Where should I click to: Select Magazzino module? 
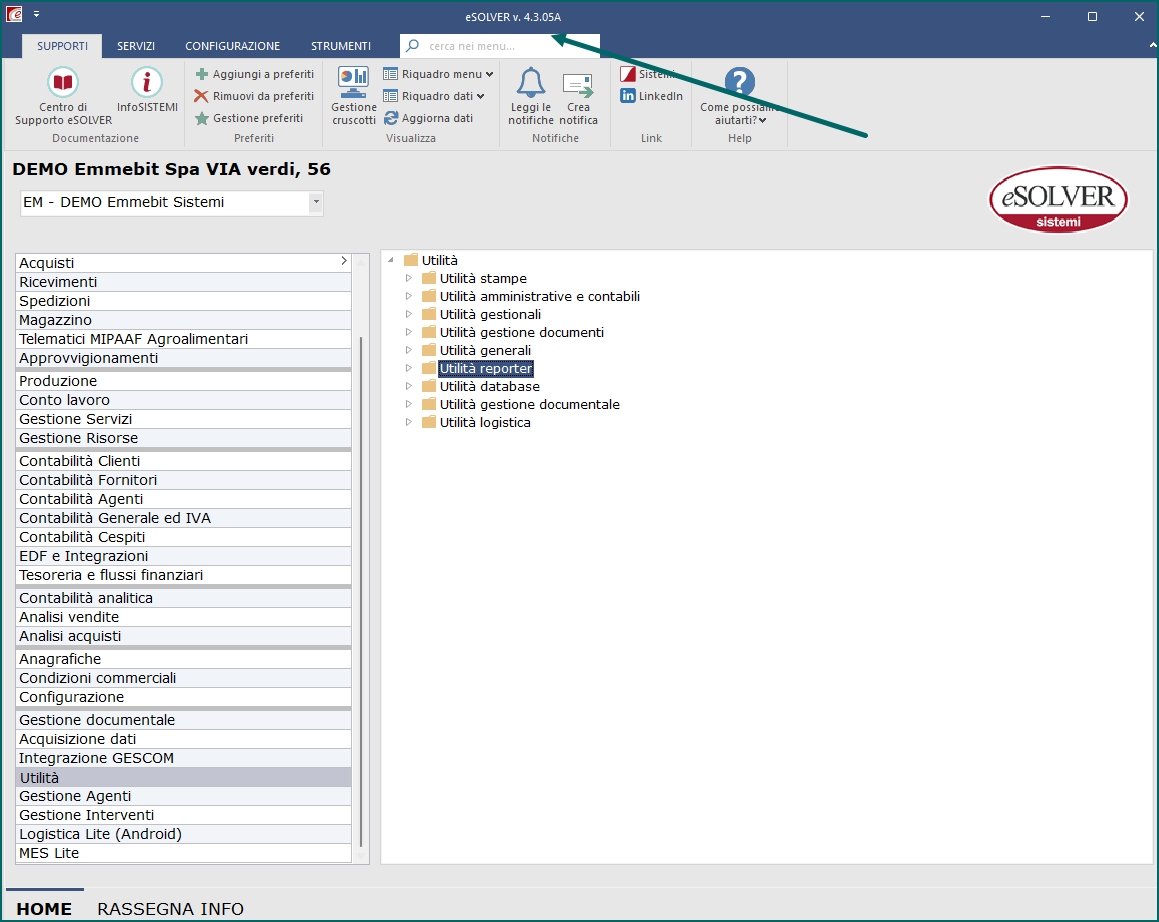[x=183, y=320]
